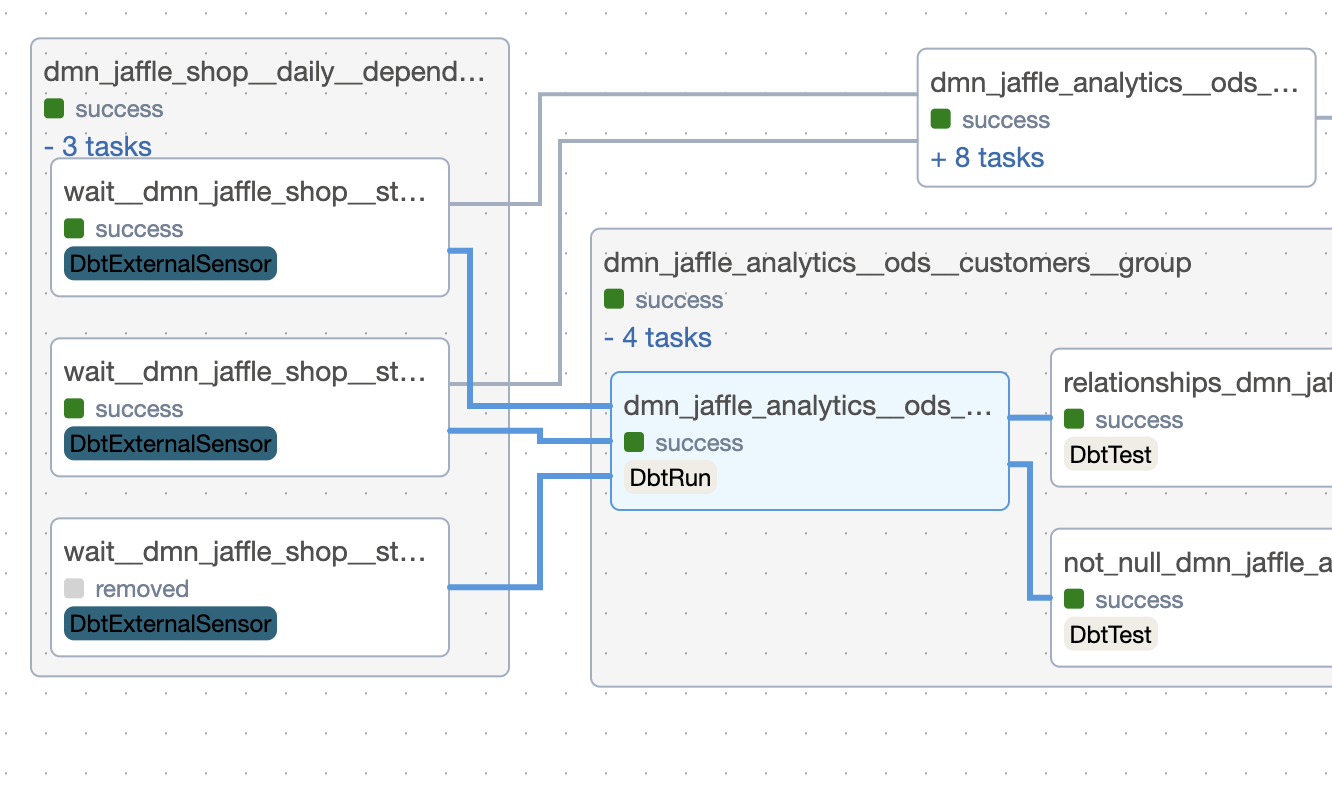Select the dmn_jaffle_shop__daily__depend group title

pyautogui.click(x=264, y=72)
